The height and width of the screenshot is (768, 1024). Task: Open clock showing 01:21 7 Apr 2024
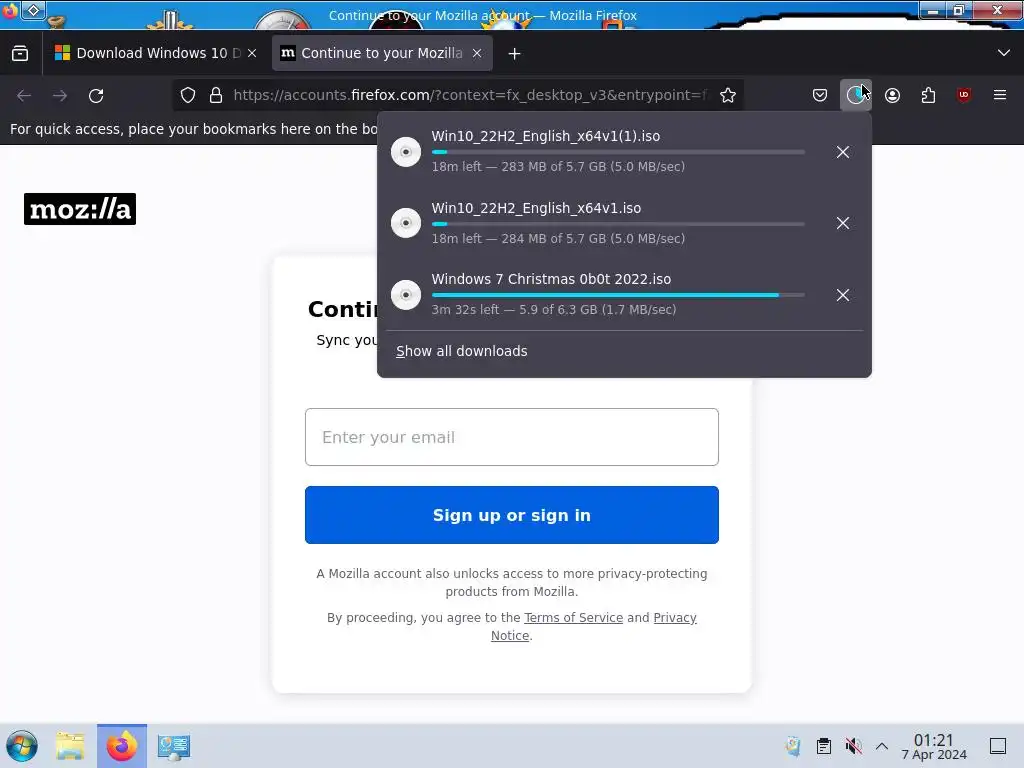[934, 746]
